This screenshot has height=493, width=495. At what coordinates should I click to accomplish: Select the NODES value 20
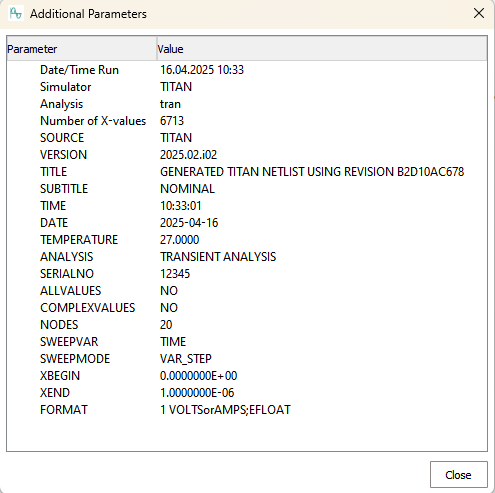click(x=166, y=325)
